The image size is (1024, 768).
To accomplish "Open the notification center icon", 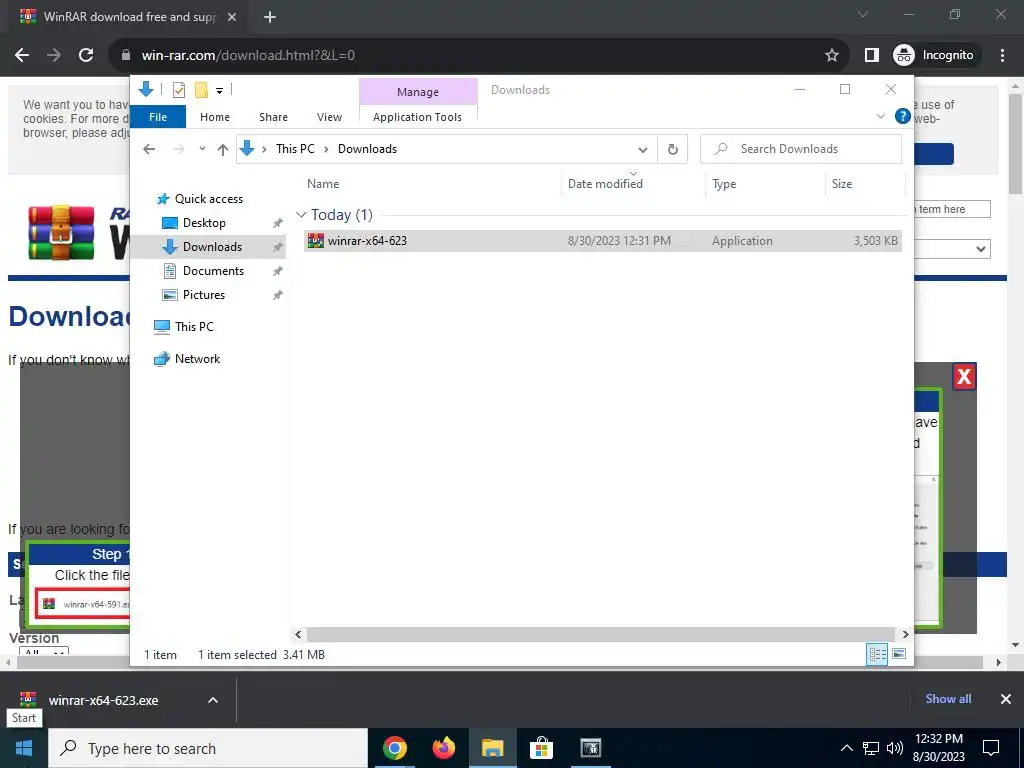I will pyautogui.click(x=991, y=748).
